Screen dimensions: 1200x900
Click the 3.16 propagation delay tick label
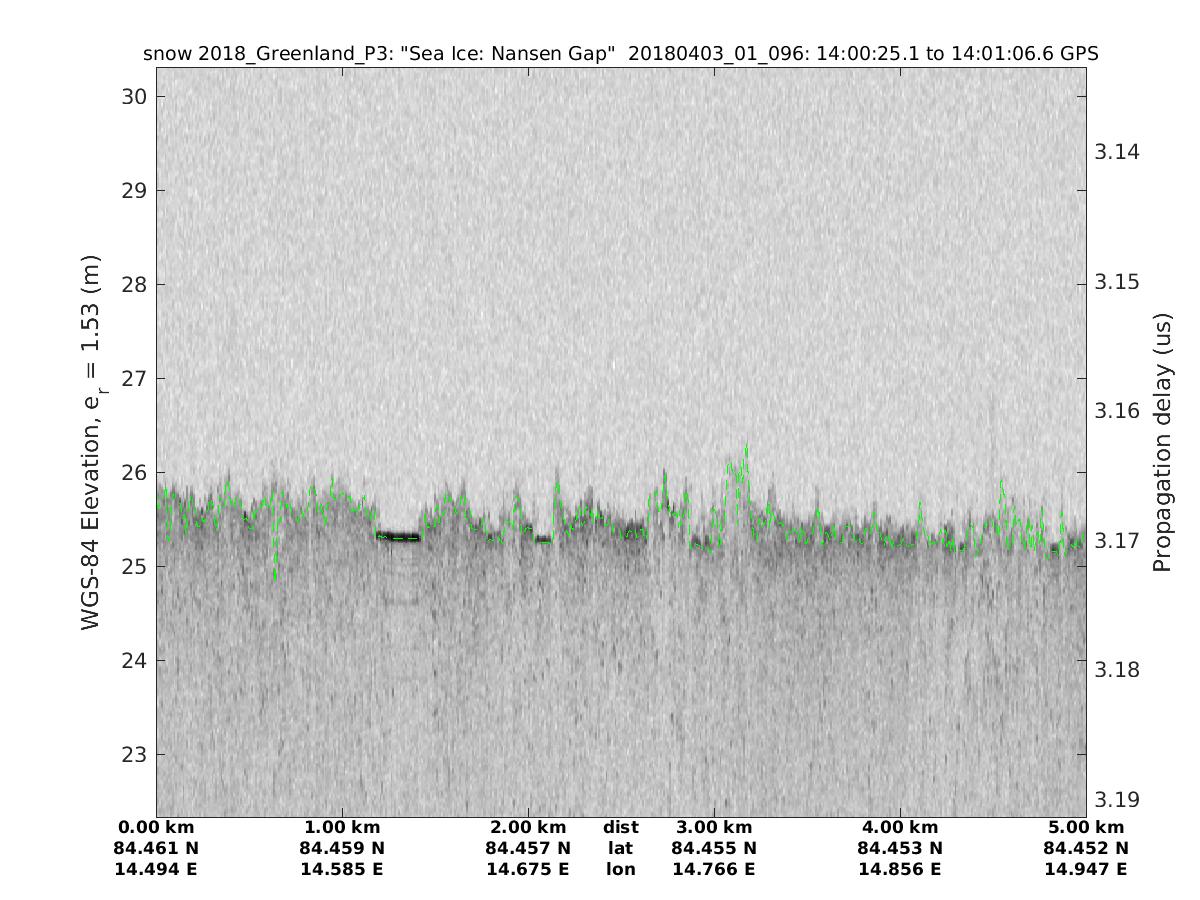click(x=1117, y=411)
